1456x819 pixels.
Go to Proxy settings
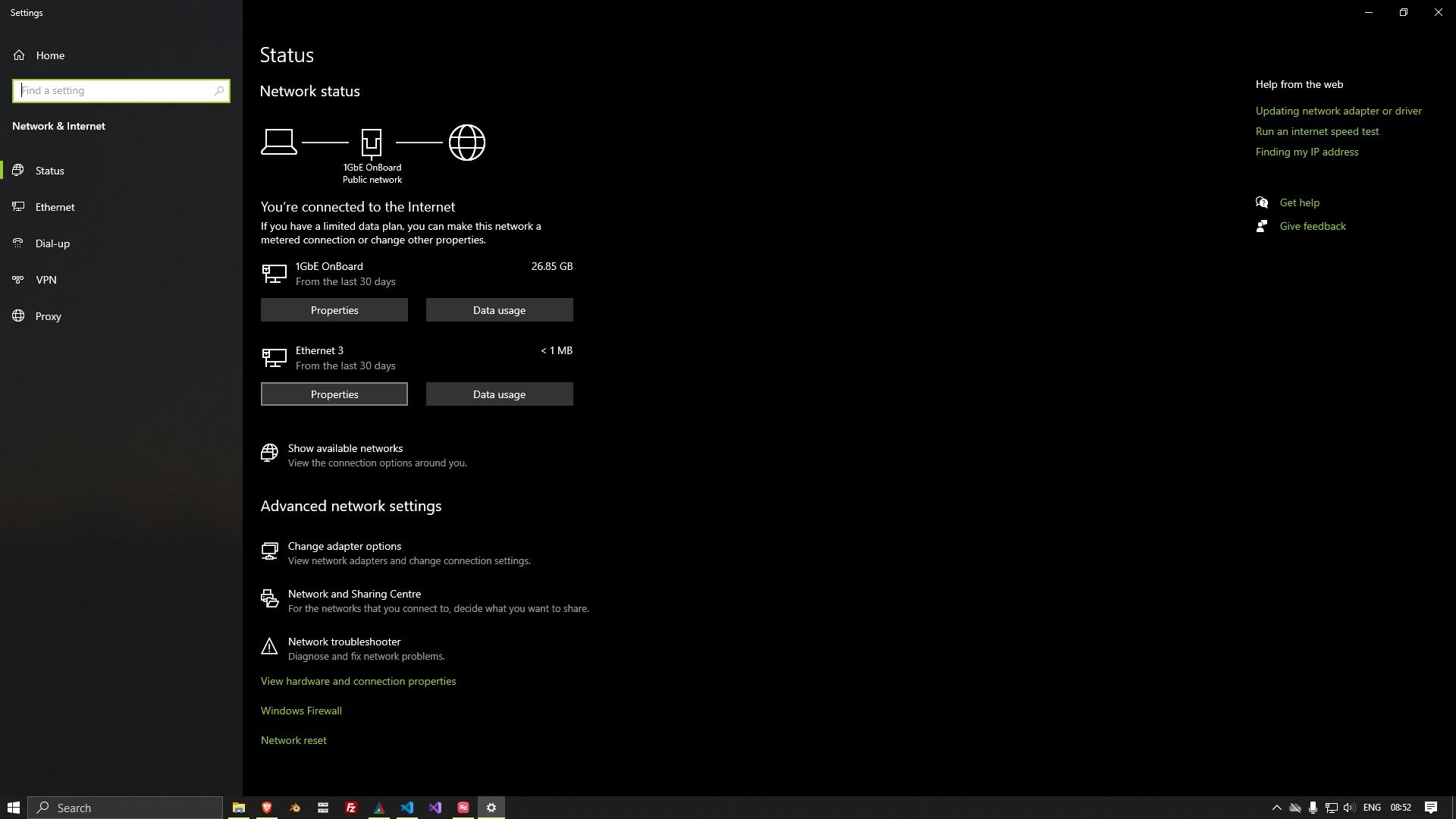tap(48, 316)
